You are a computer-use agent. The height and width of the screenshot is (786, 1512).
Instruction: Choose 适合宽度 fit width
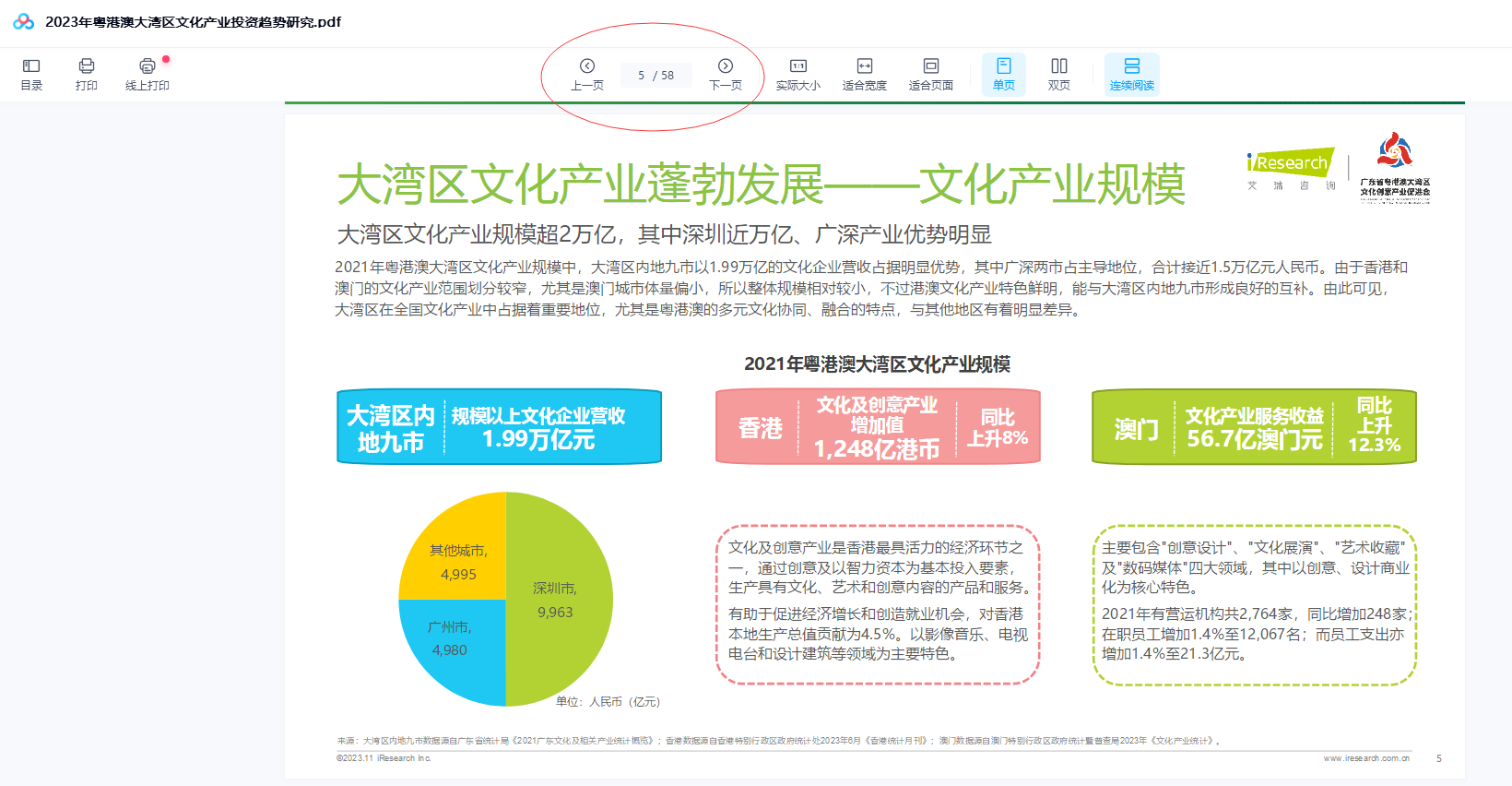865,75
